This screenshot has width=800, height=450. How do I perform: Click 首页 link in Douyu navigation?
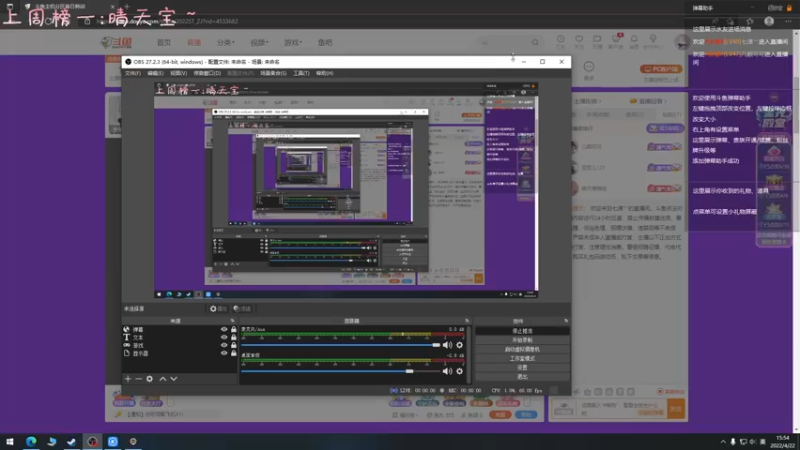(164, 42)
